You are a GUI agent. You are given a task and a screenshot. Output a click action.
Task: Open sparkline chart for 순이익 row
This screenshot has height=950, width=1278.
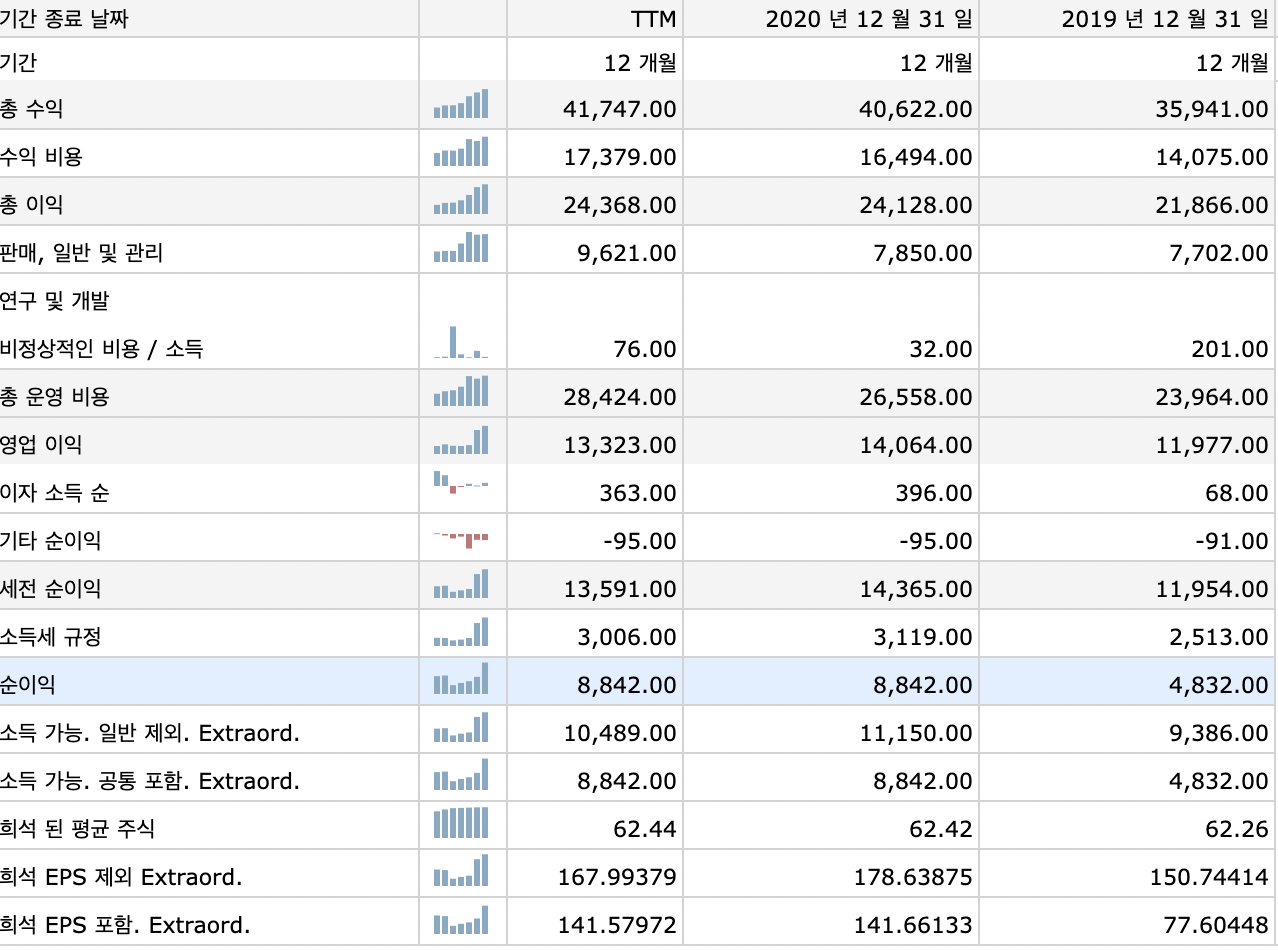pos(461,679)
